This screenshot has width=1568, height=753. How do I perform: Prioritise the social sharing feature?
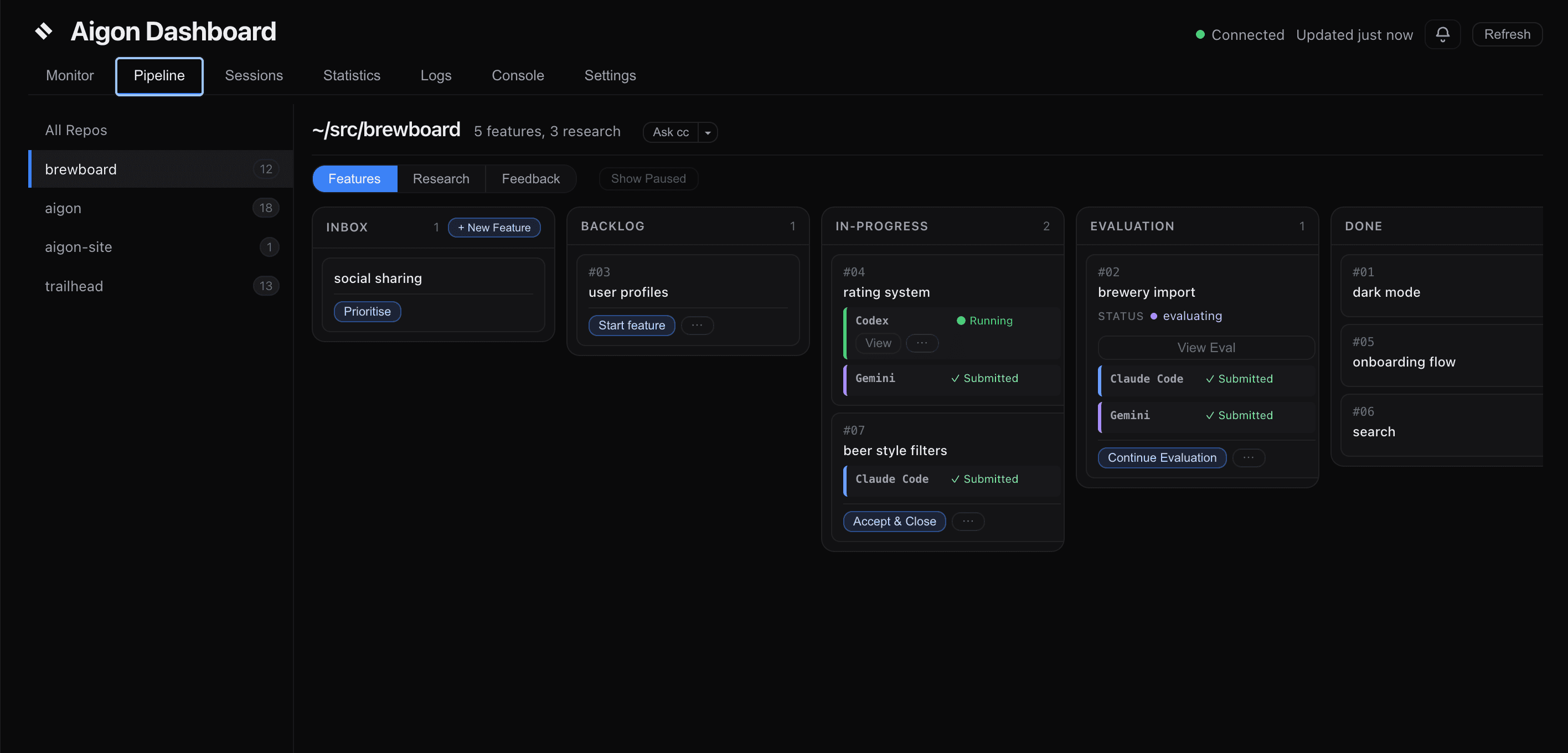tap(367, 311)
